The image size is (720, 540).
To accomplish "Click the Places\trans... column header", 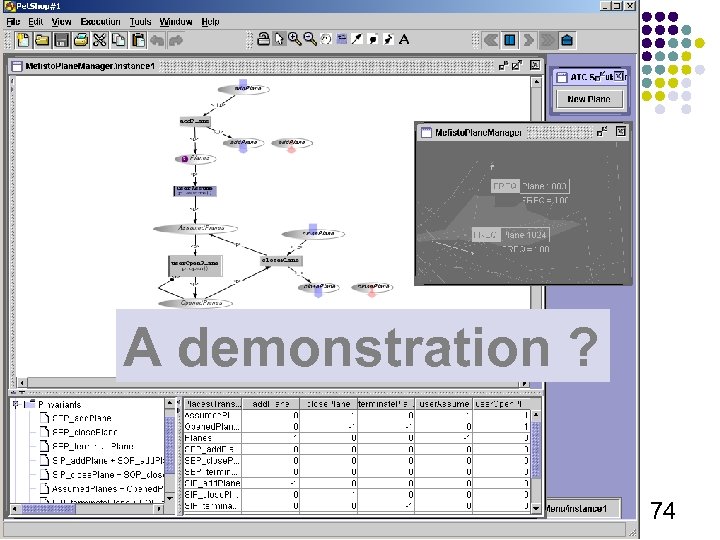I will (213, 404).
